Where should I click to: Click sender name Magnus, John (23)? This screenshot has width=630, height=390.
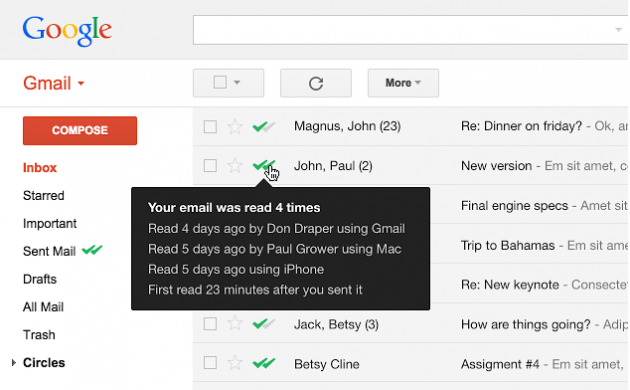coord(348,126)
